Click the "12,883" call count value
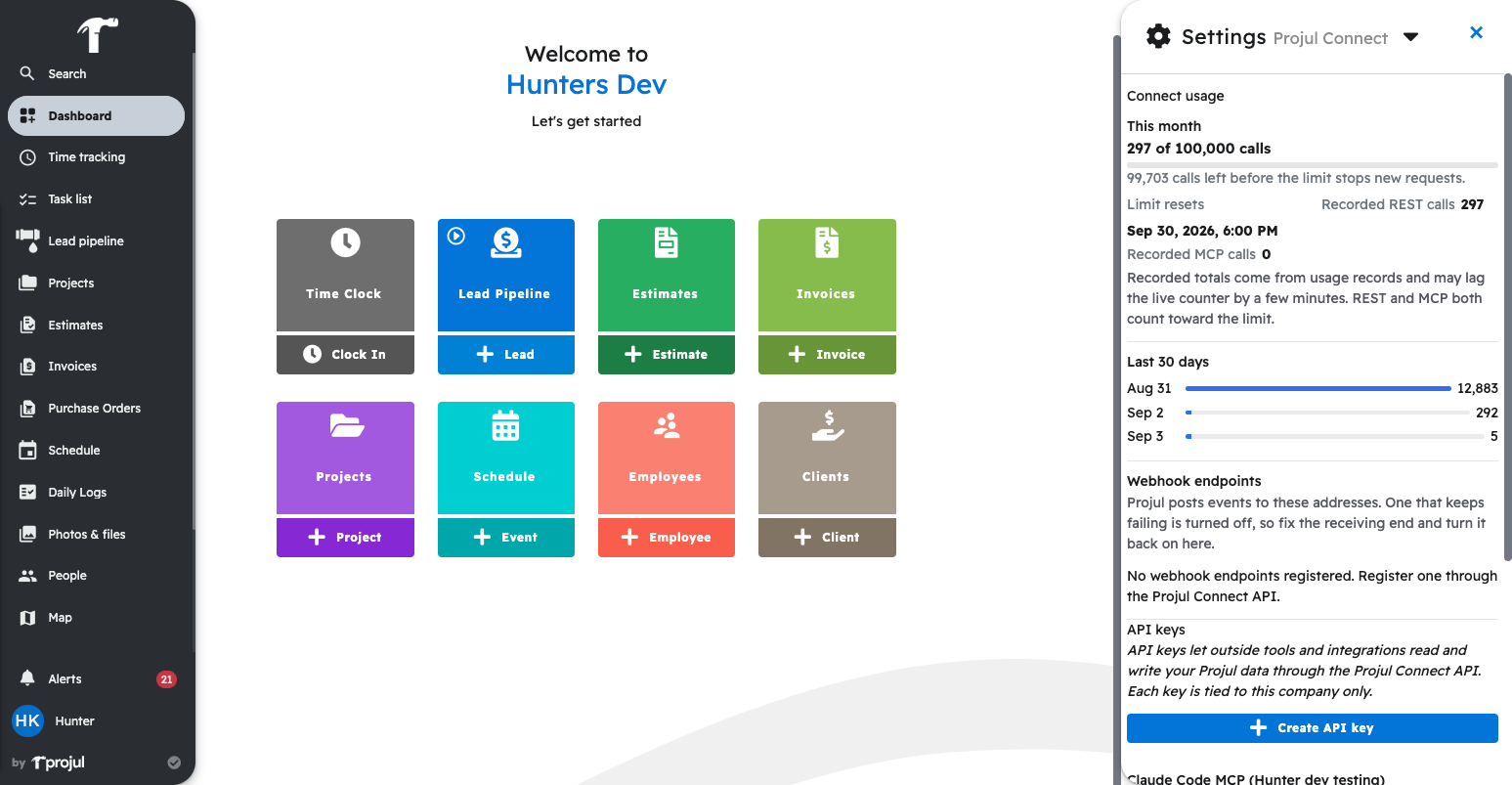 coord(1478,388)
